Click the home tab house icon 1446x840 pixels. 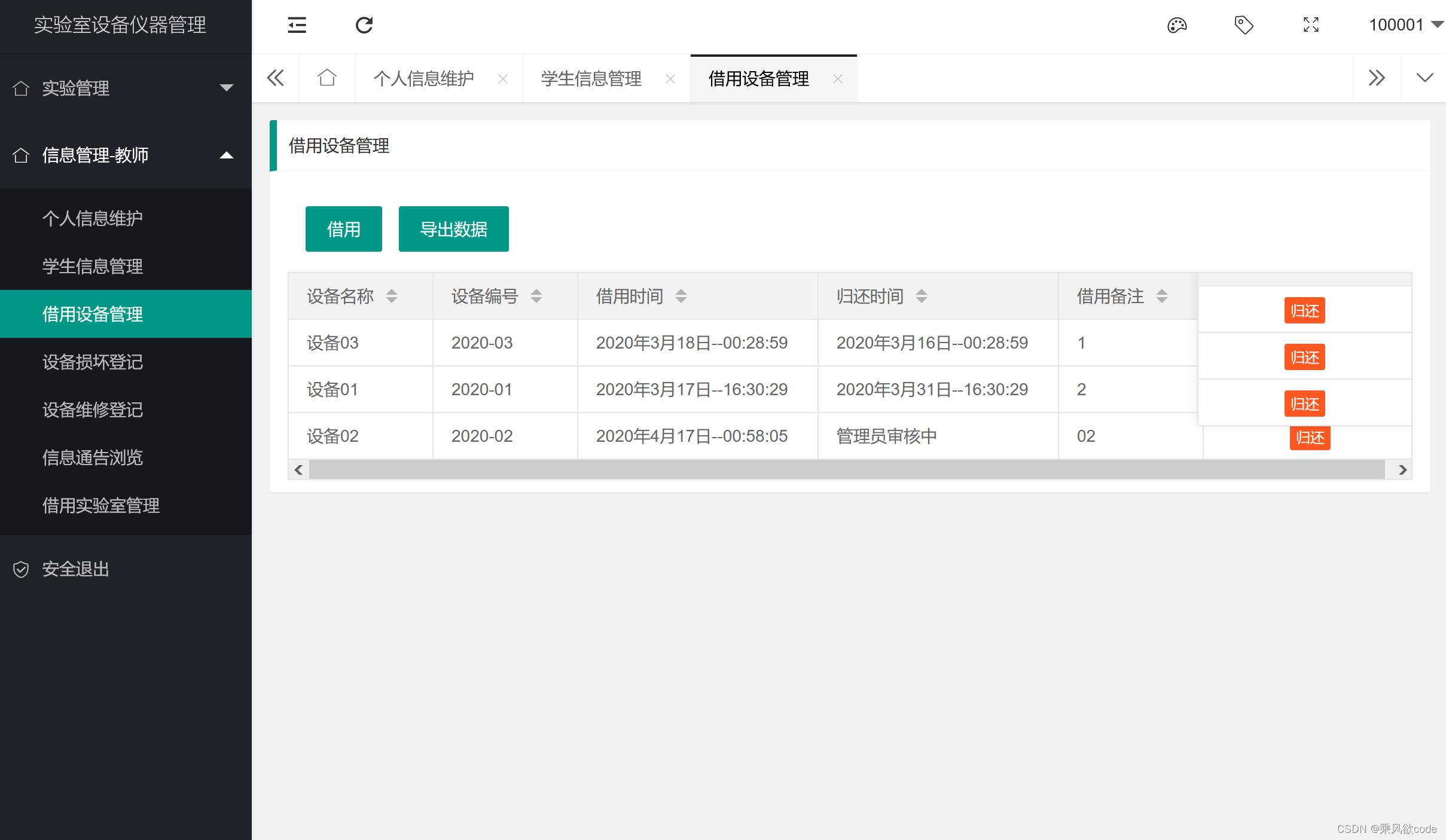pos(327,78)
